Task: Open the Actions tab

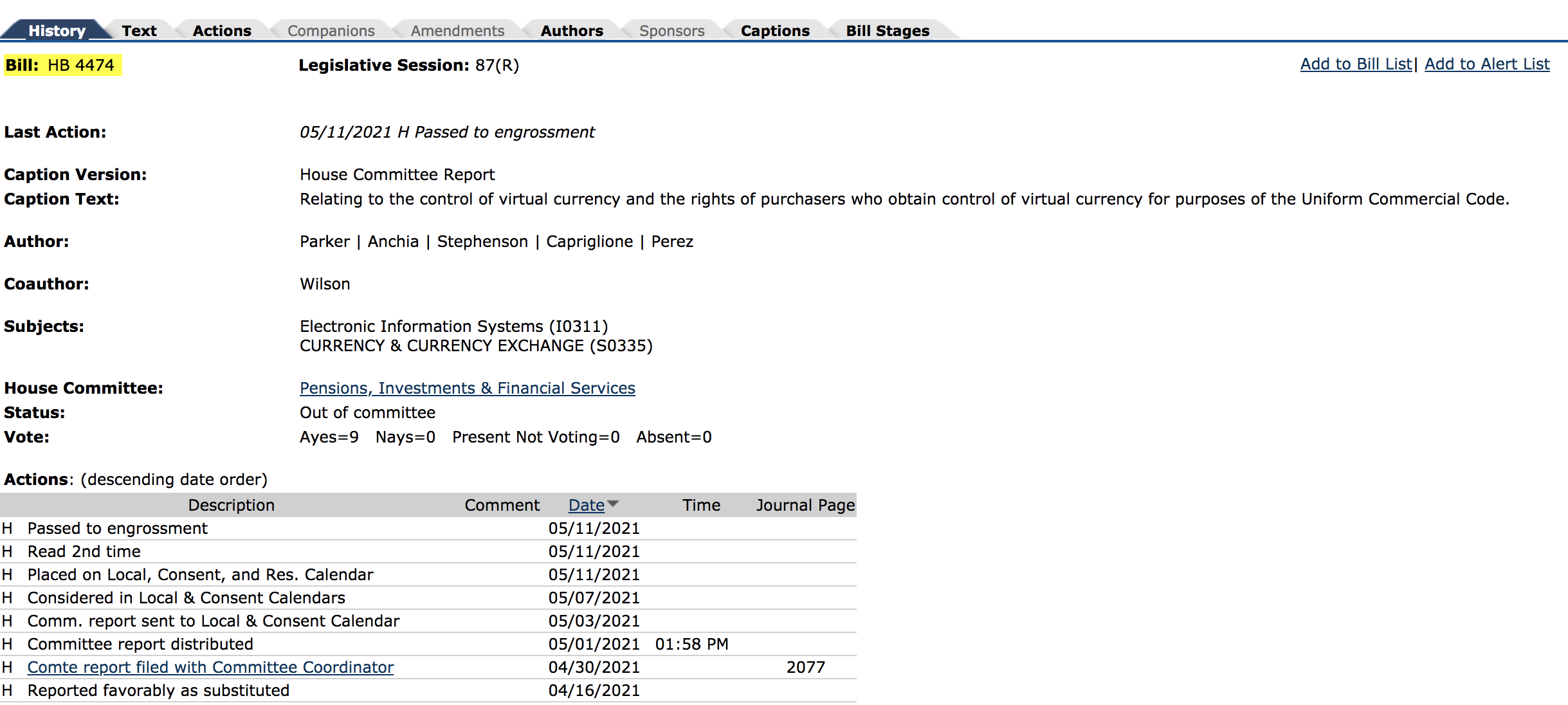Action: tap(222, 31)
